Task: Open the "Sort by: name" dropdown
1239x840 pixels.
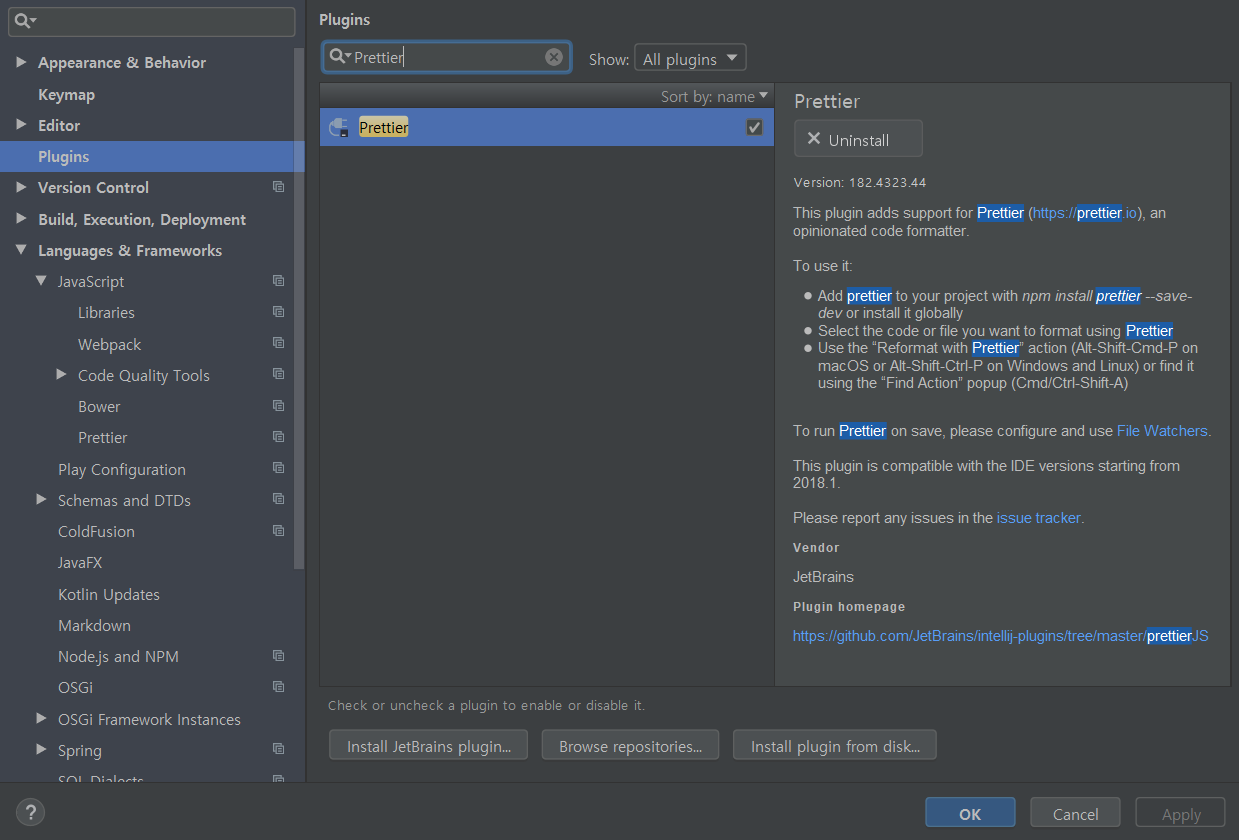Action: (x=714, y=95)
